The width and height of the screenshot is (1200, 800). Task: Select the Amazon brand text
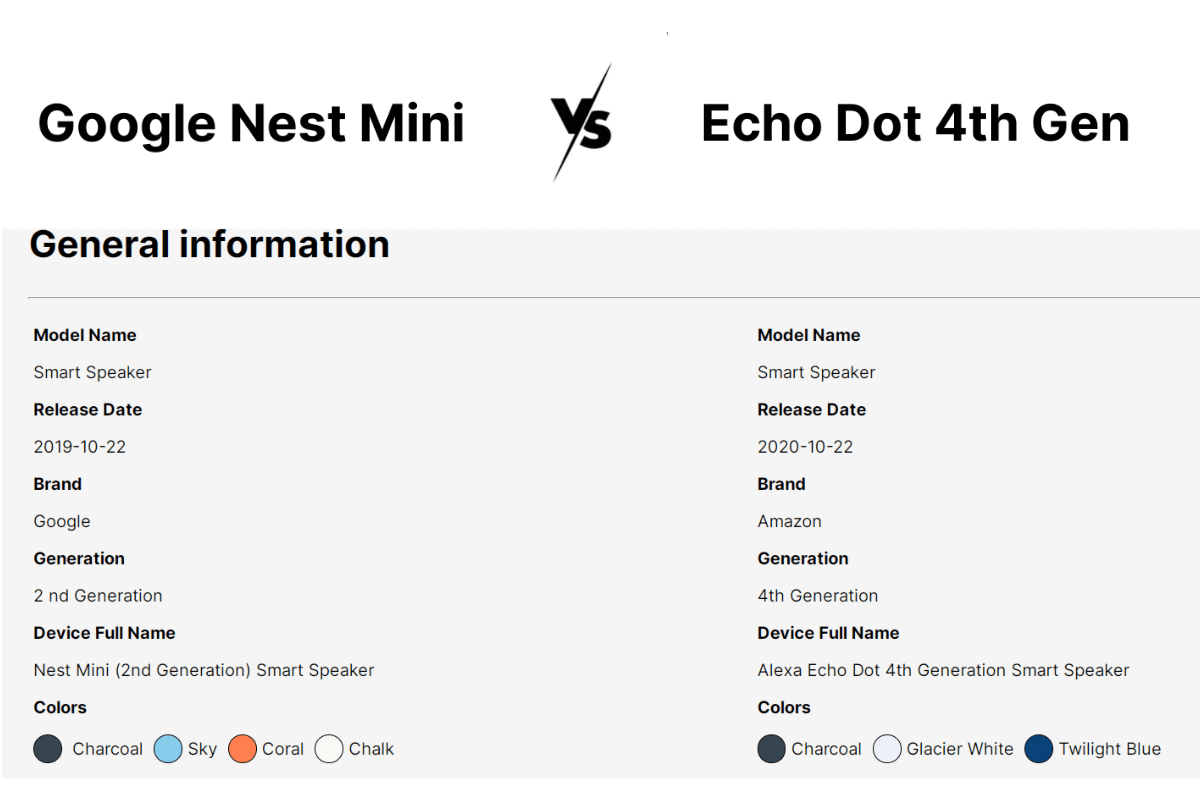(789, 521)
